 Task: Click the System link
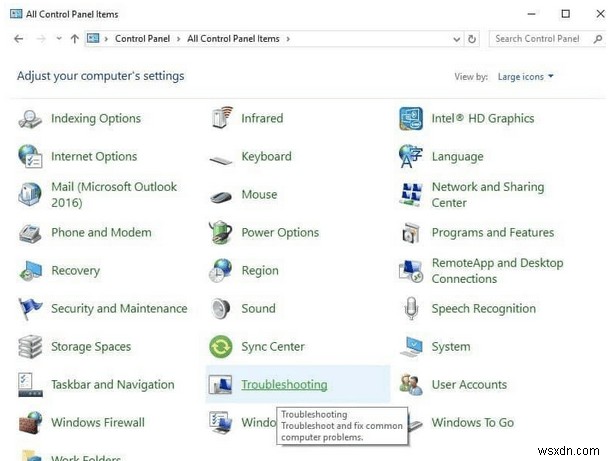tap(451, 346)
